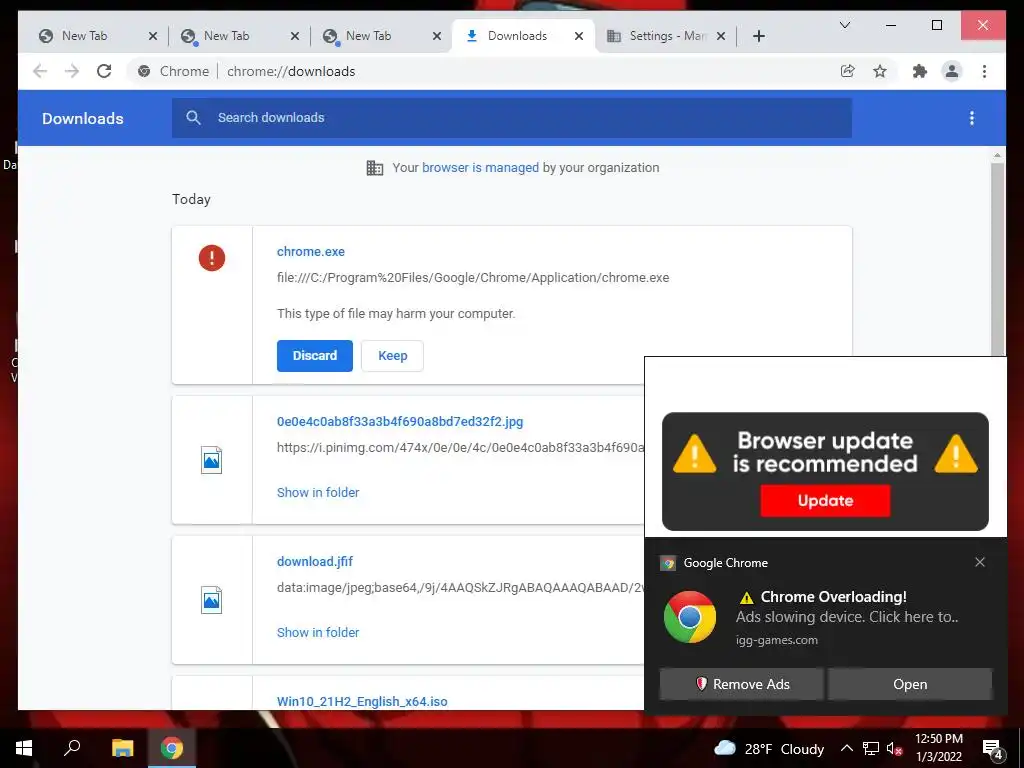Focus the Search downloads field
Viewport: 1024px width, 768px height.
point(511,118)
